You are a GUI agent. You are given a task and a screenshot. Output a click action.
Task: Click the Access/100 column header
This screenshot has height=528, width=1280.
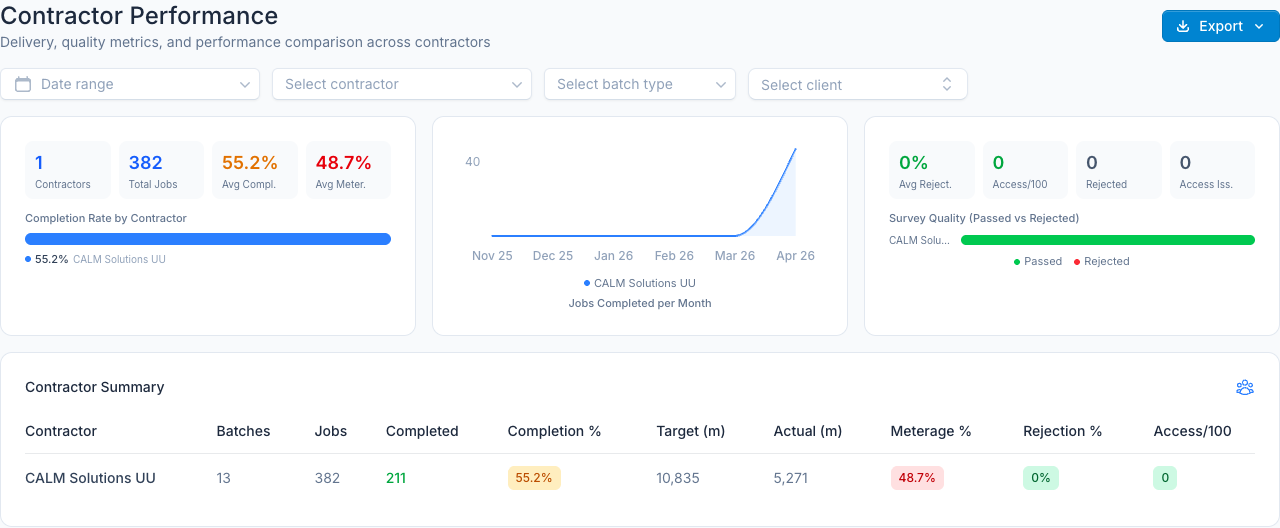coord(1193,431)
